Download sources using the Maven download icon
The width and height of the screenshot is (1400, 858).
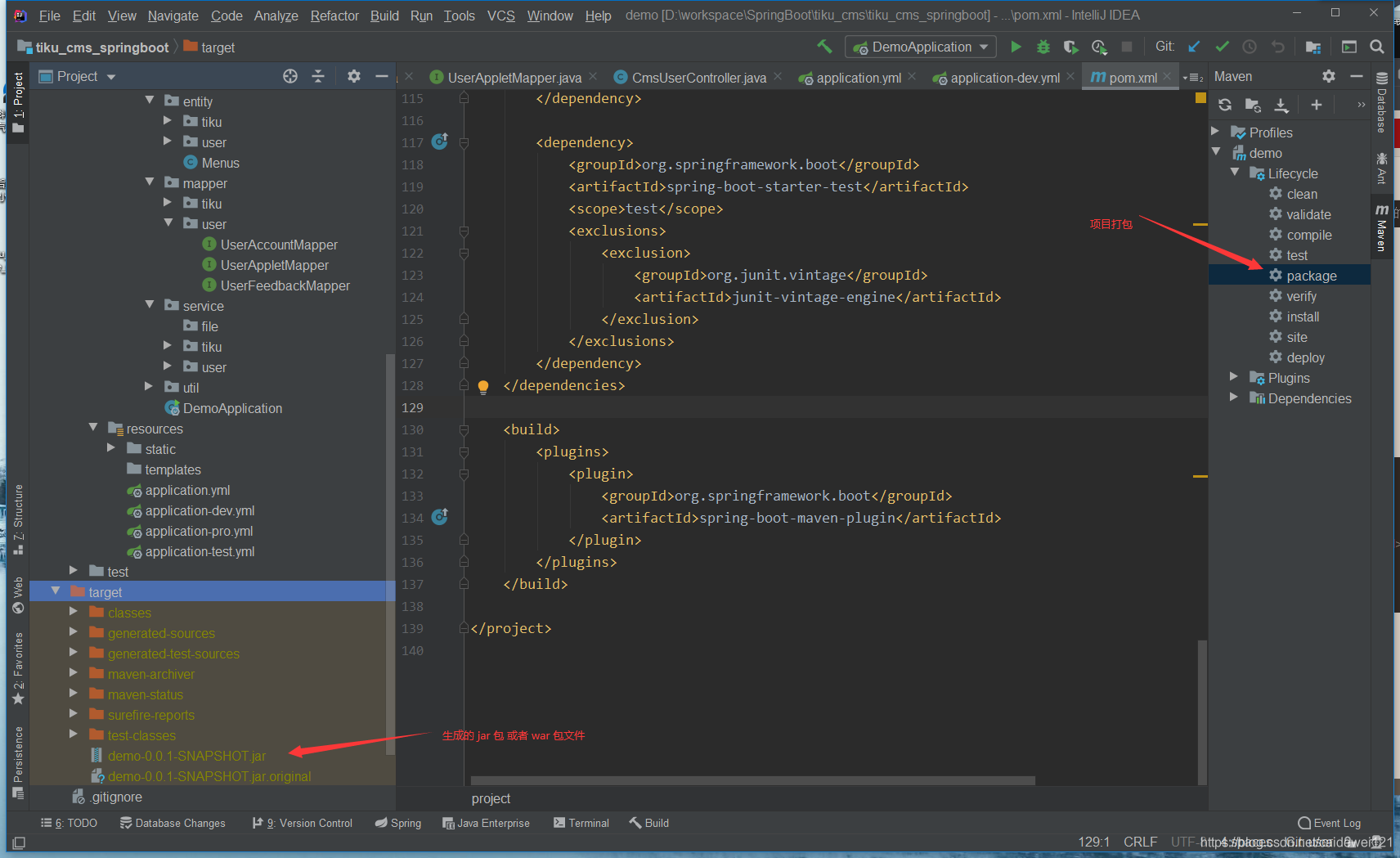click(1281, 105)
